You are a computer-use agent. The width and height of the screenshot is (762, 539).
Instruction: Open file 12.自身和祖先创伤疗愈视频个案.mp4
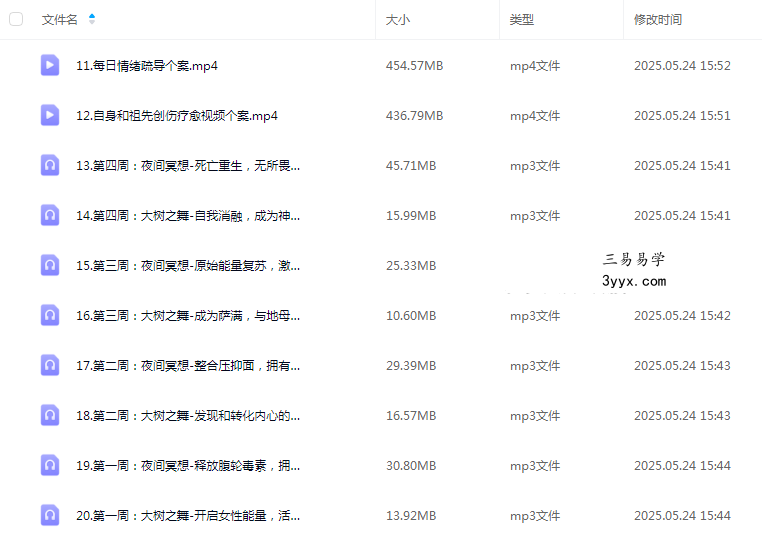[177, 116]
